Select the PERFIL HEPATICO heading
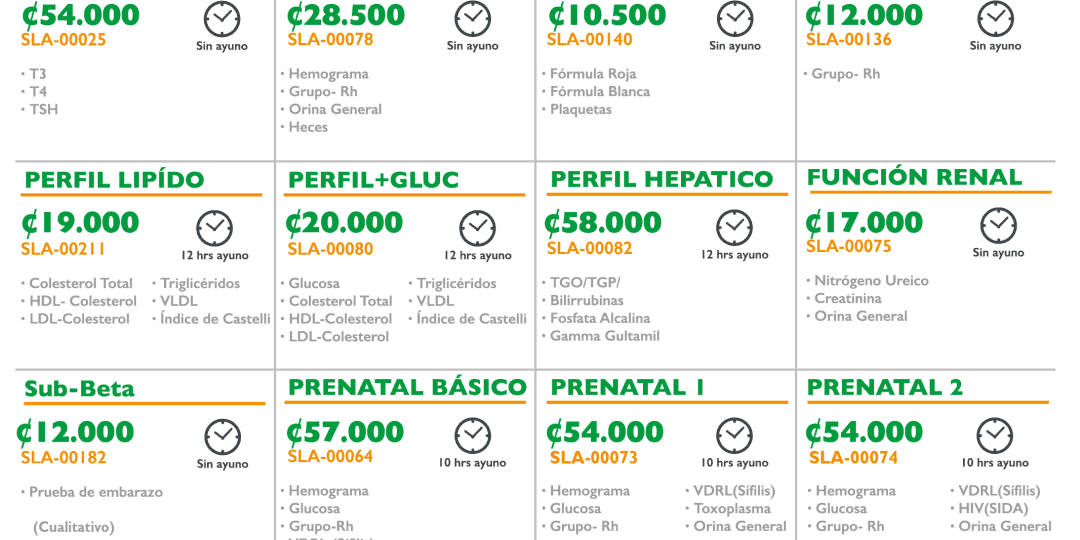 tap(662, 180)
